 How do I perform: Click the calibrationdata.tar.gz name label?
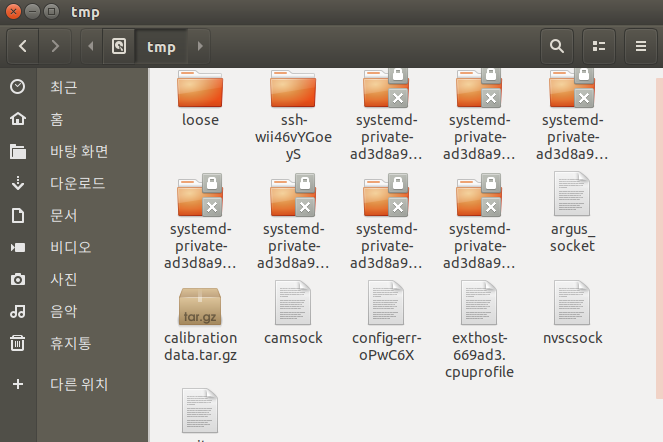point(200,346)
